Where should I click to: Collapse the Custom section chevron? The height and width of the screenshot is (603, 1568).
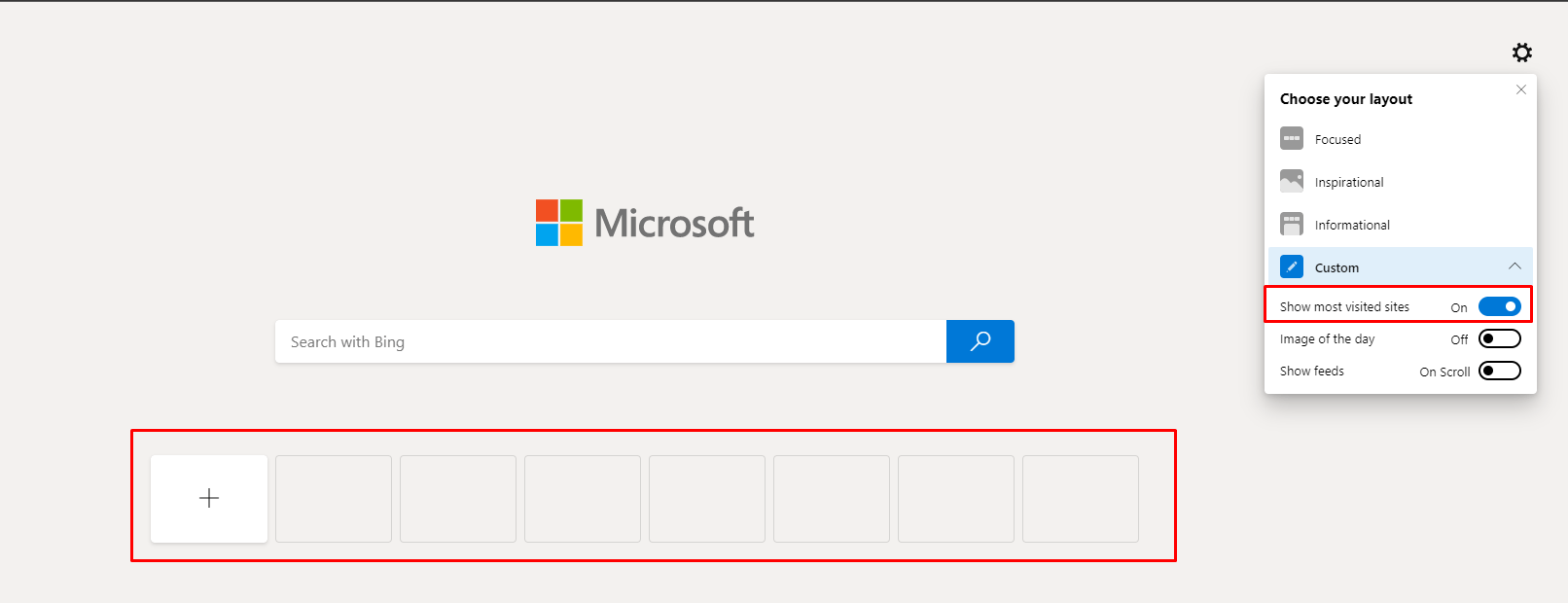1515,266
